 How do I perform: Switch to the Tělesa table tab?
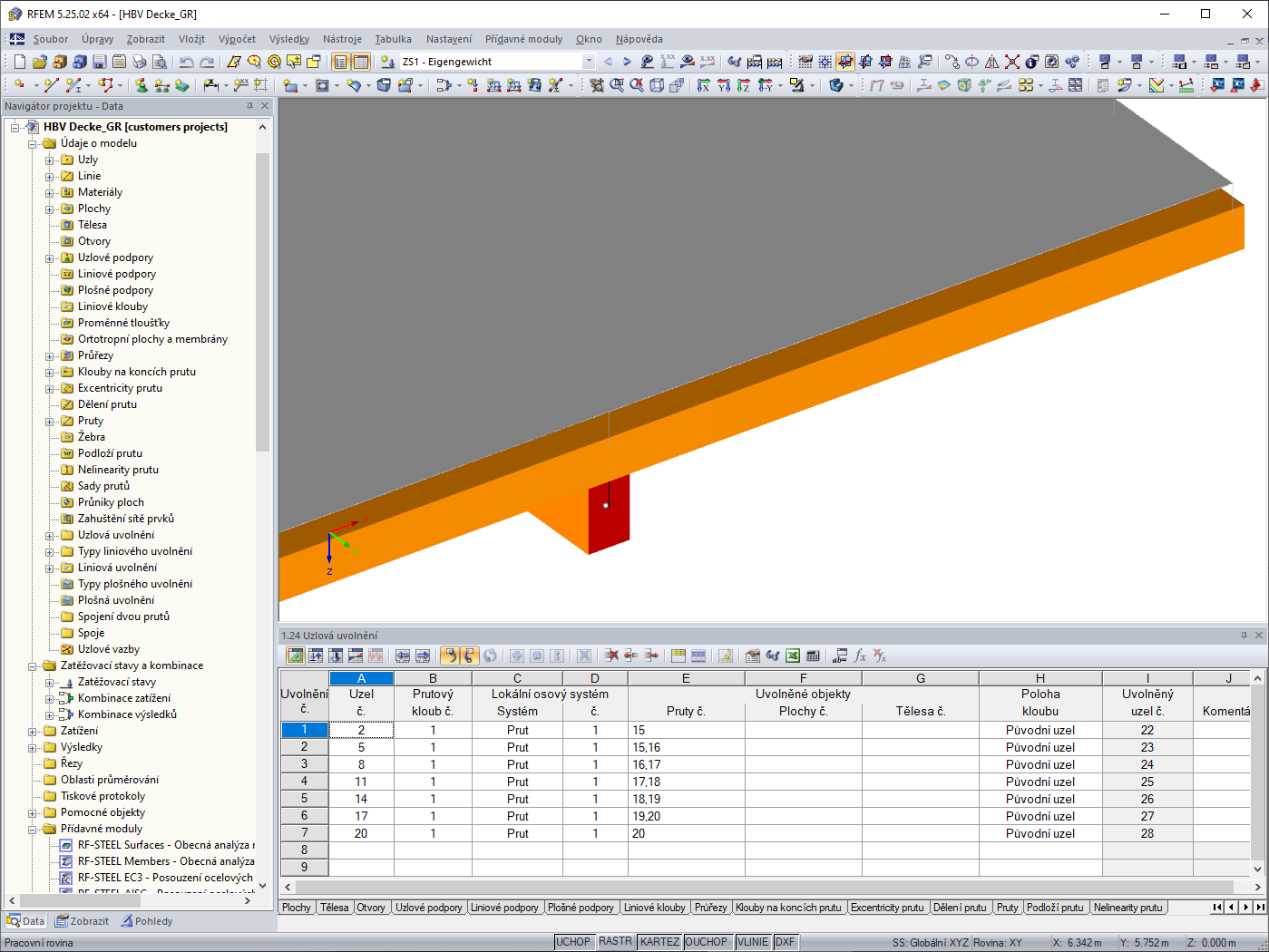pyautogui.click(x=334, y=907)
